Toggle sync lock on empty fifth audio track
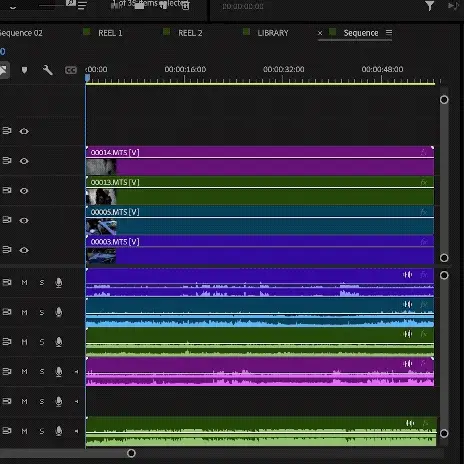 point(7,401)
